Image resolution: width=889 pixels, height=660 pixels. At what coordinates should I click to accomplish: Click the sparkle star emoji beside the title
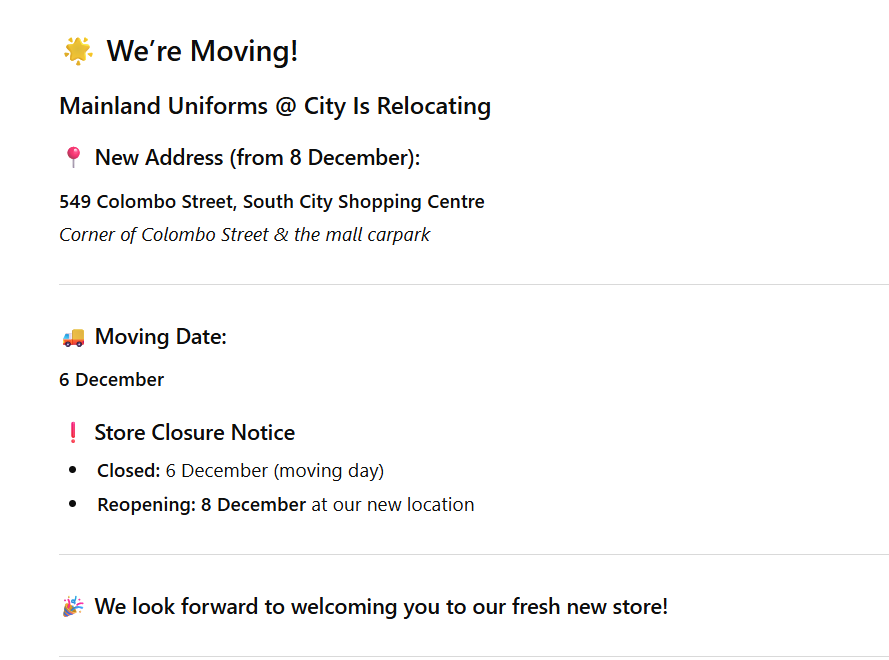pyautogui.click(x=77, y=51)
